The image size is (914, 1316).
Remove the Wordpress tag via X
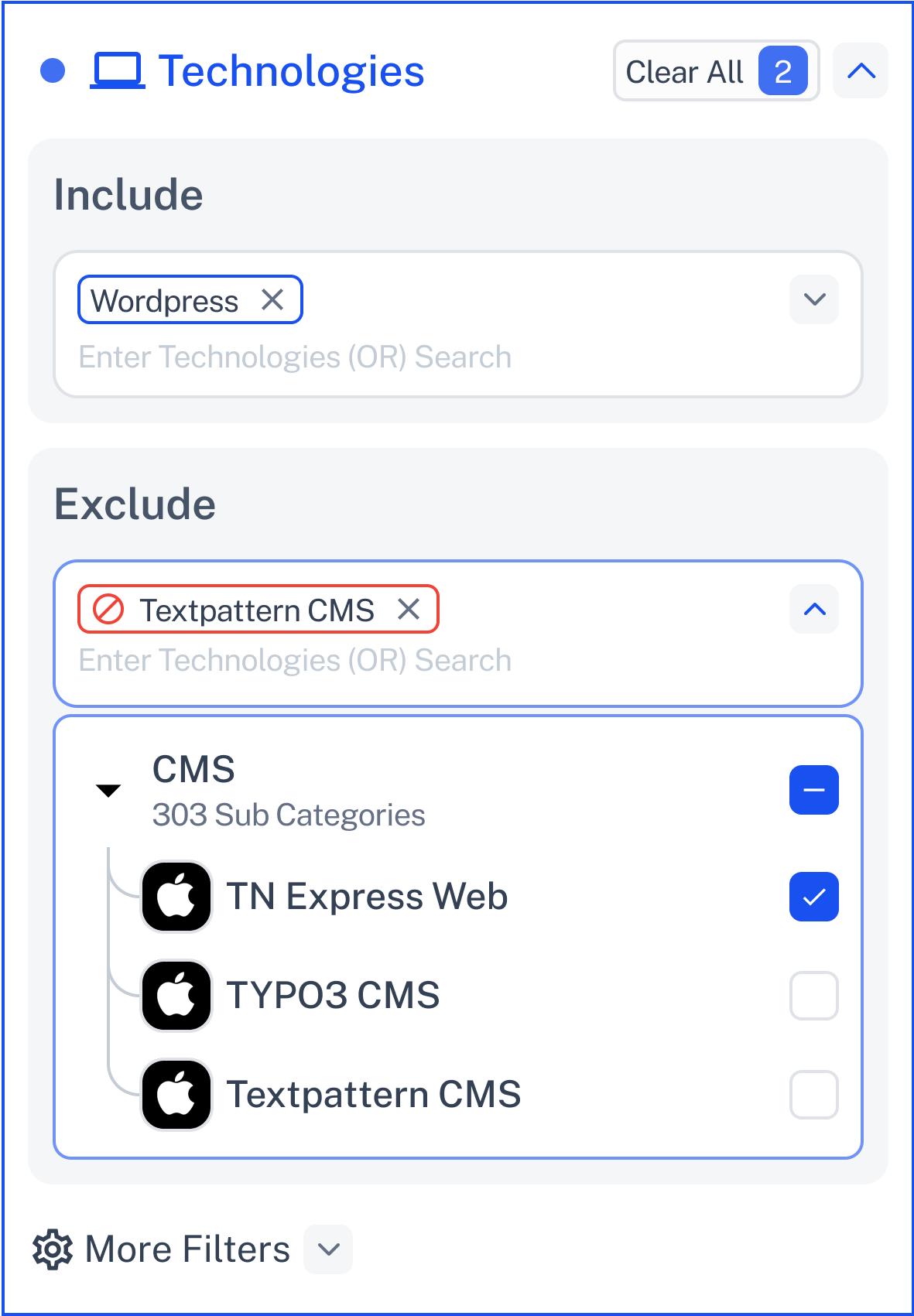(272, 299)
